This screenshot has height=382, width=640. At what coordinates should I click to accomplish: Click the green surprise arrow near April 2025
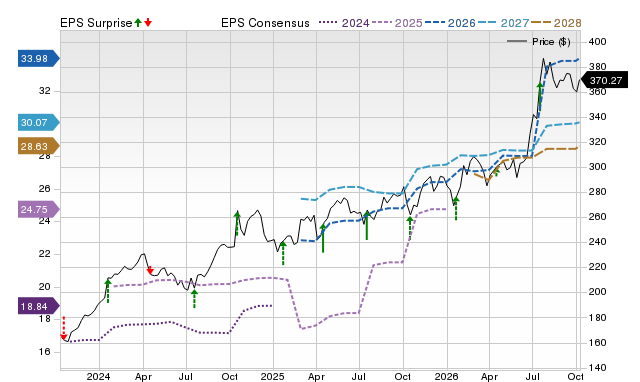(323, 238)
